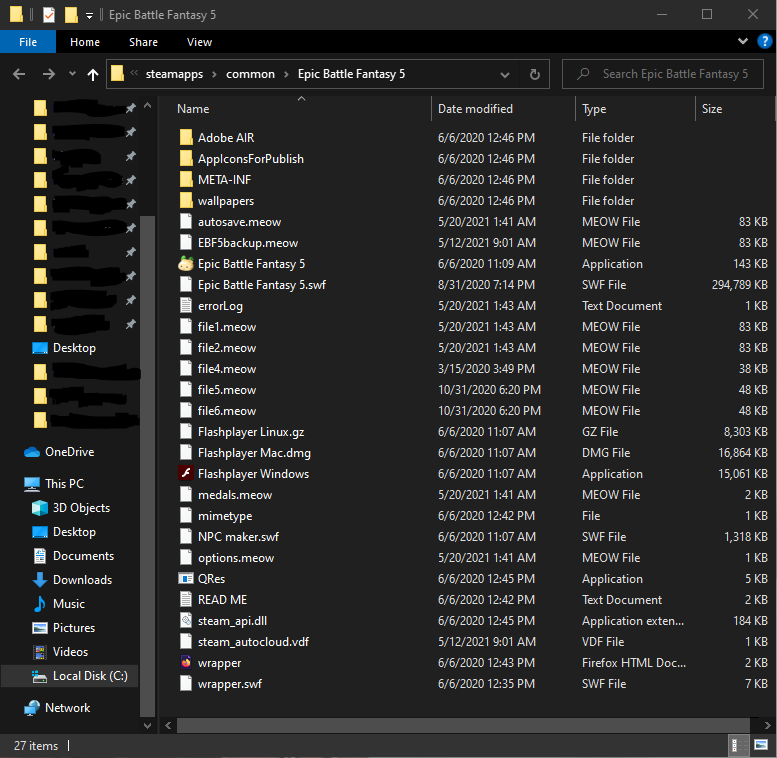This screenshot has height=758, width=777.
Task: Open the Help question mark icon
Action: coord(763,42)
